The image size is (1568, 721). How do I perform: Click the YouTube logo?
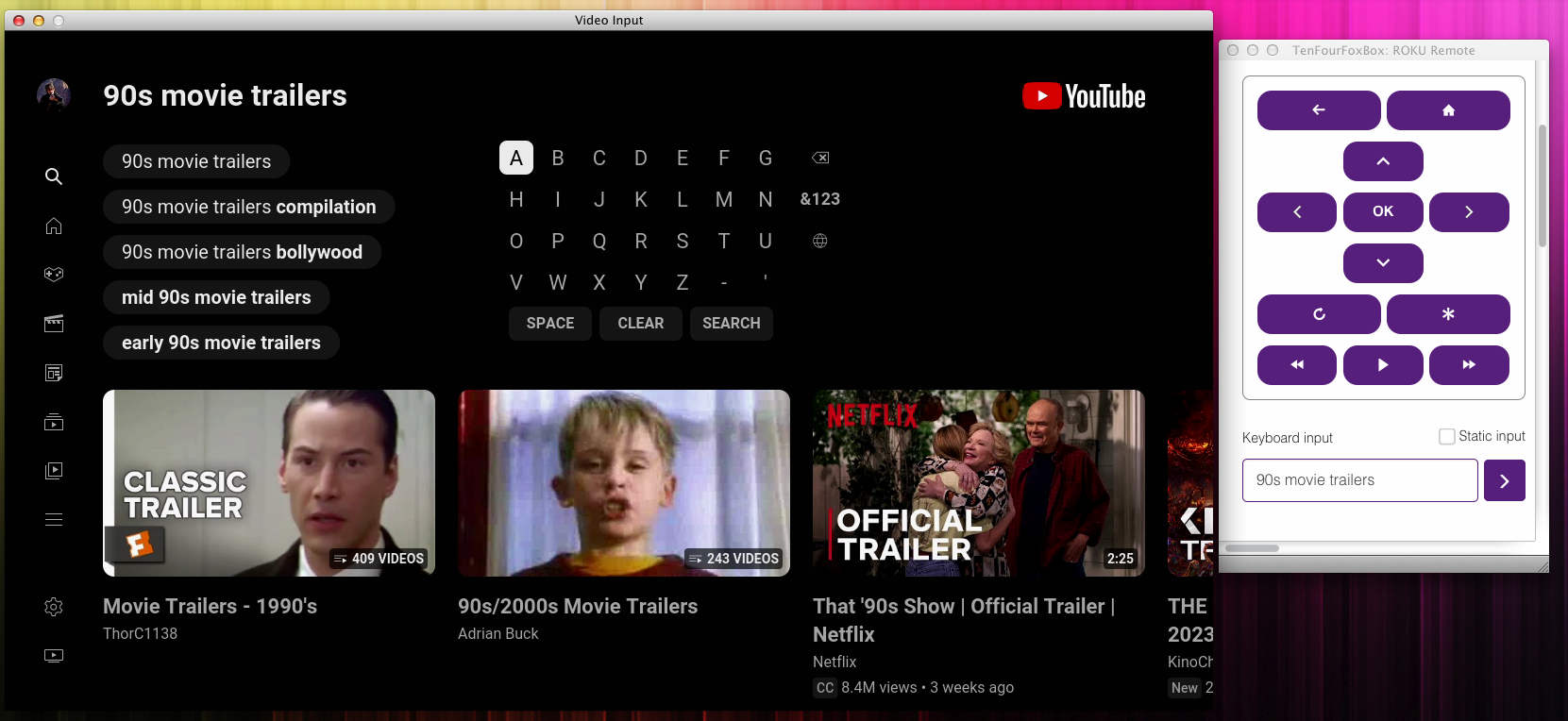click(x=1084, y=96)
